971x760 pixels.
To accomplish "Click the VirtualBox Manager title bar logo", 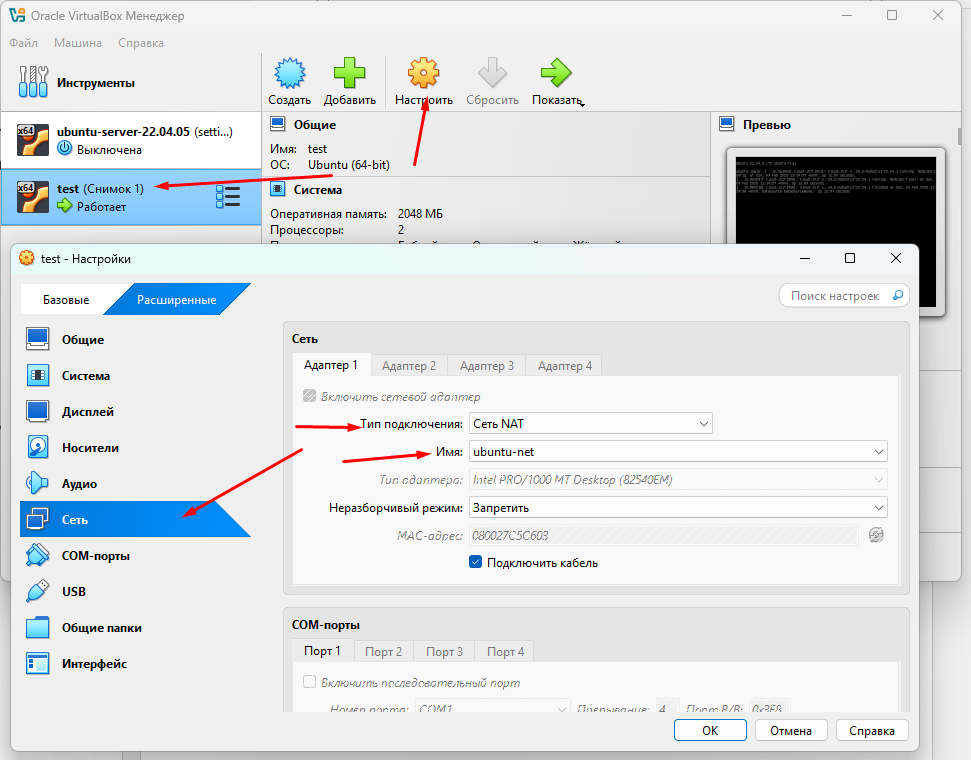I will [17, 15].
